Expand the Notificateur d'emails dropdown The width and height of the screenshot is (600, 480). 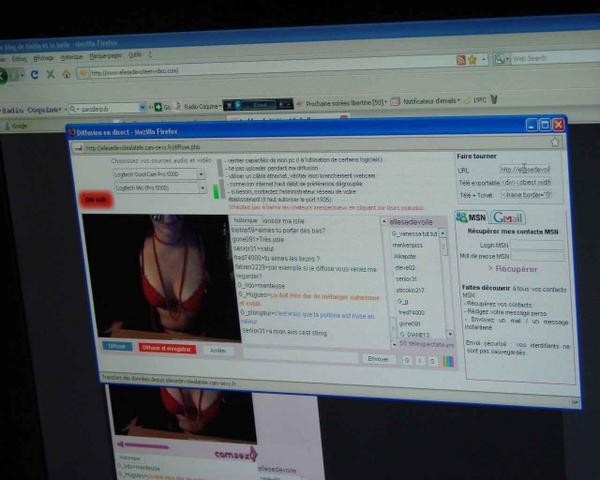pyautogui.click(x=458, y=100)
